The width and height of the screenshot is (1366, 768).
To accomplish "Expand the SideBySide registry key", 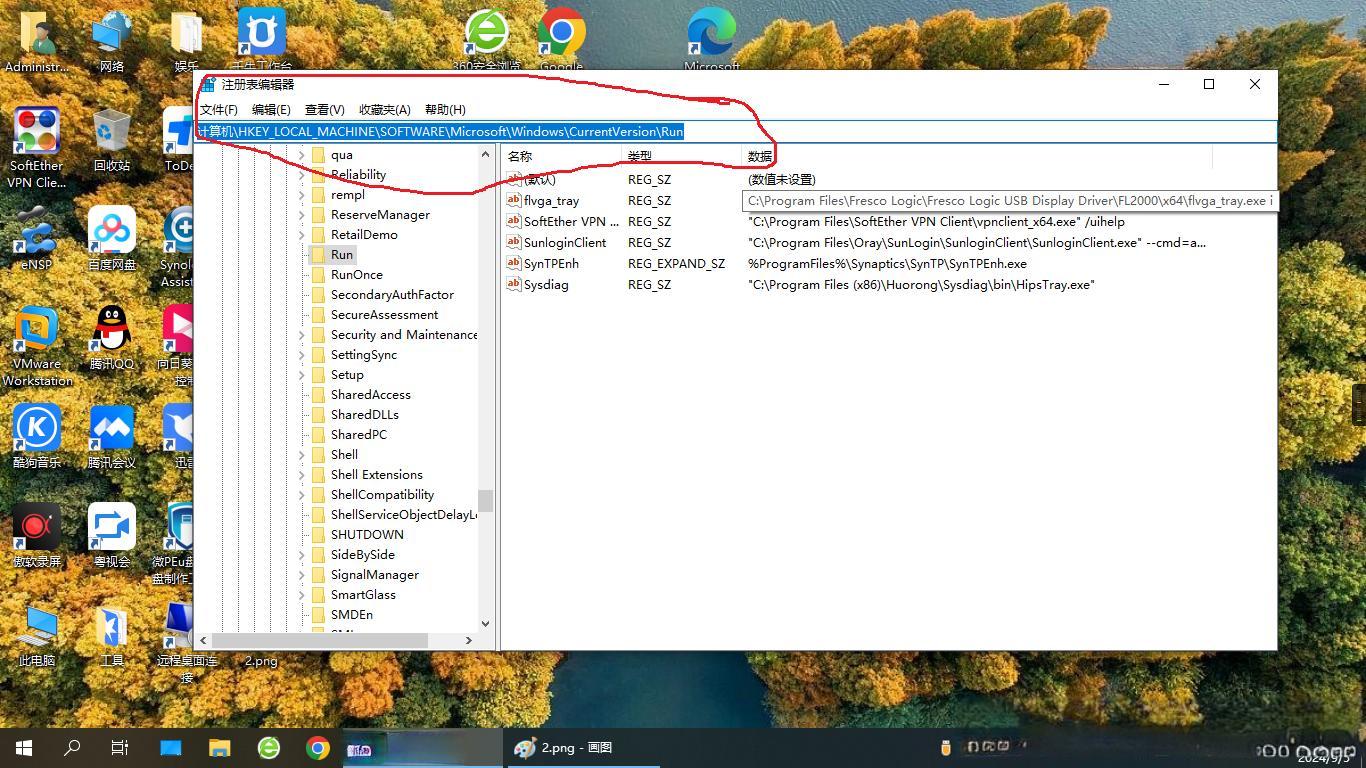I will (x=302, y=555).
